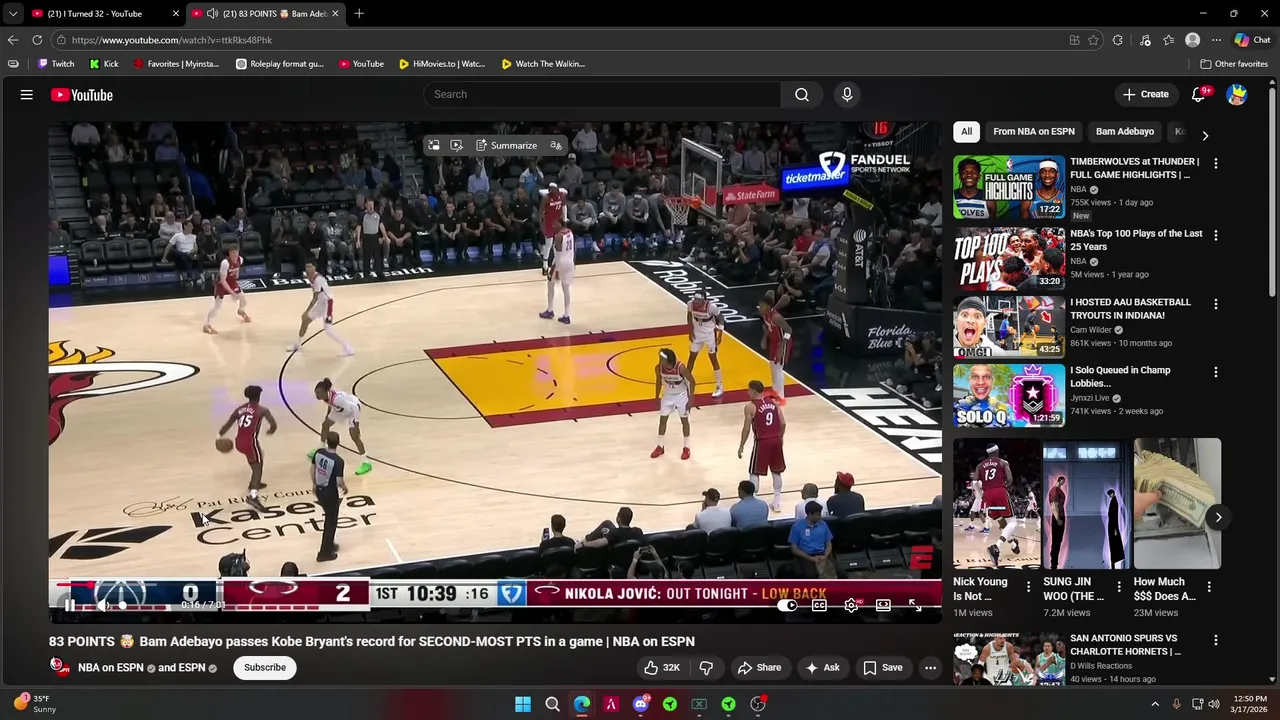Screen dimensions: 1280x720
Task: Mute the video using the volume icon
Action: click(x=104, y=605)
